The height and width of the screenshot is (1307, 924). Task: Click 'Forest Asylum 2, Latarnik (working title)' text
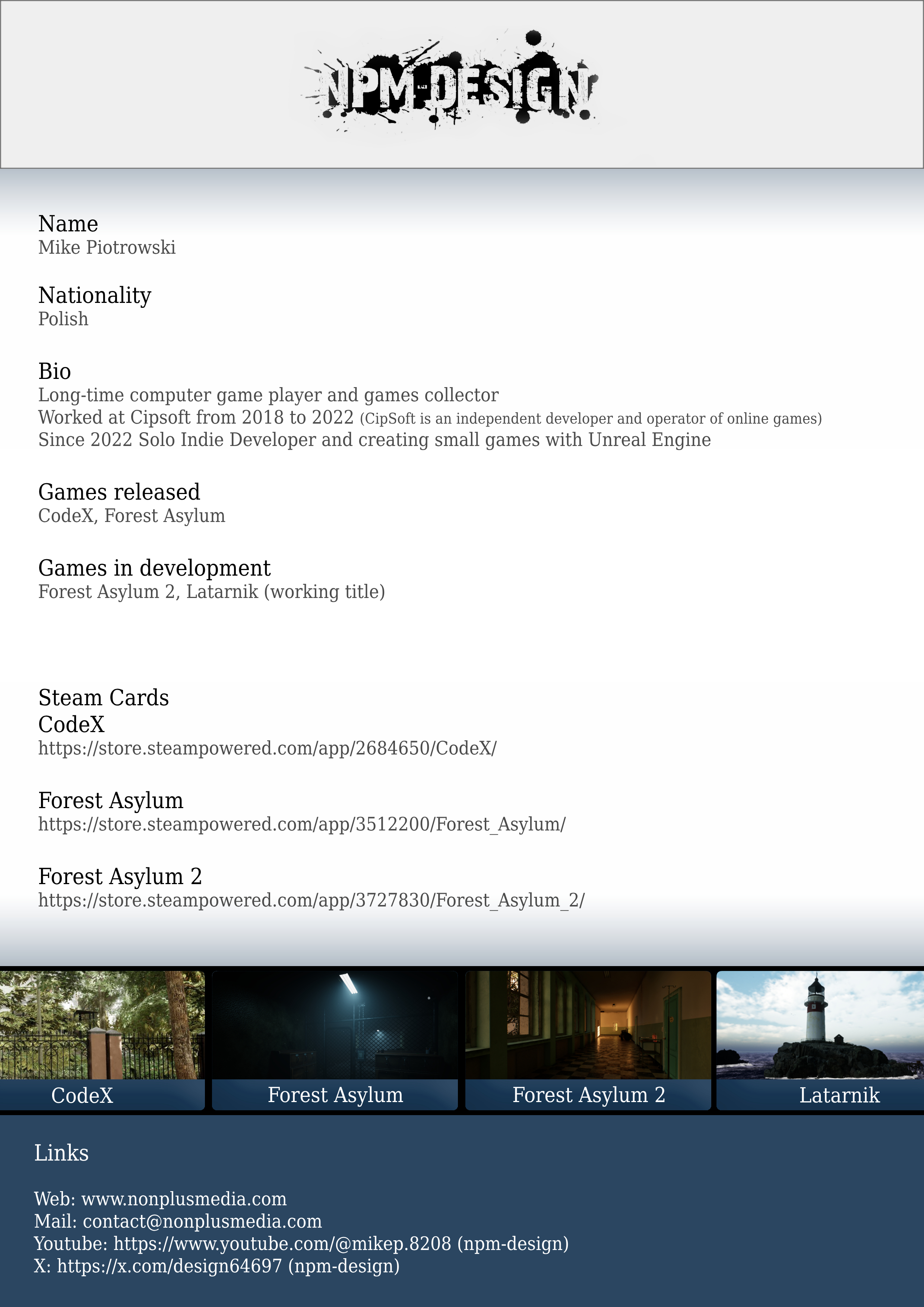click(x=212, y=592)
